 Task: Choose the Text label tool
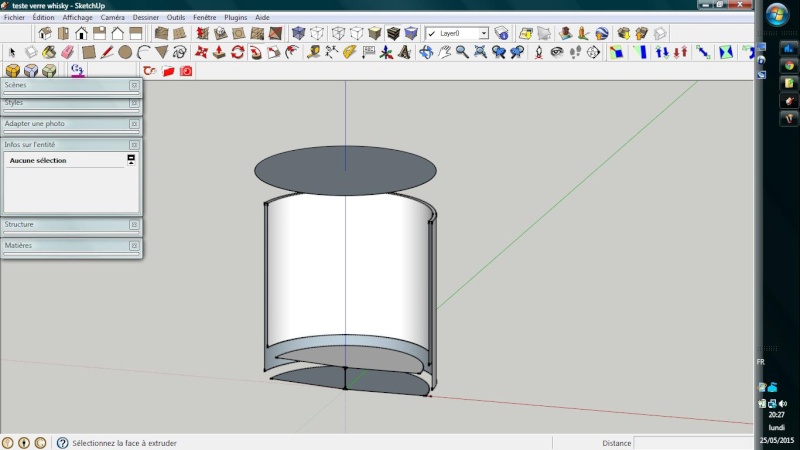click(x=368, y=52)
